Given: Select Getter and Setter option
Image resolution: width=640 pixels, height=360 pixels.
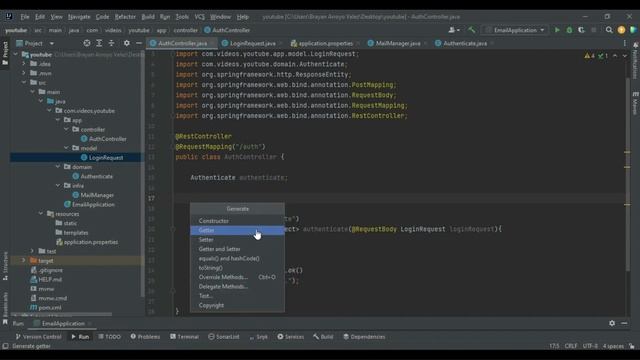Looking at the screenshot, I should (x=237, y=249).
